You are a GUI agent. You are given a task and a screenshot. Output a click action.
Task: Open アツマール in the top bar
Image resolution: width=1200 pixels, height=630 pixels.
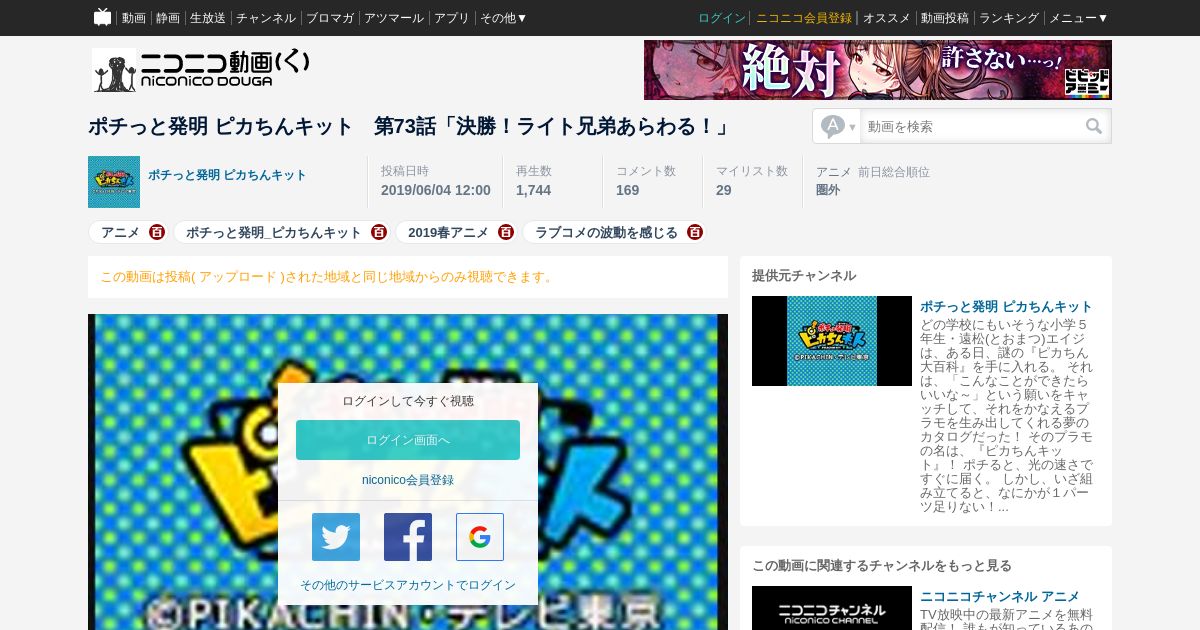click(x=394, y=18)
